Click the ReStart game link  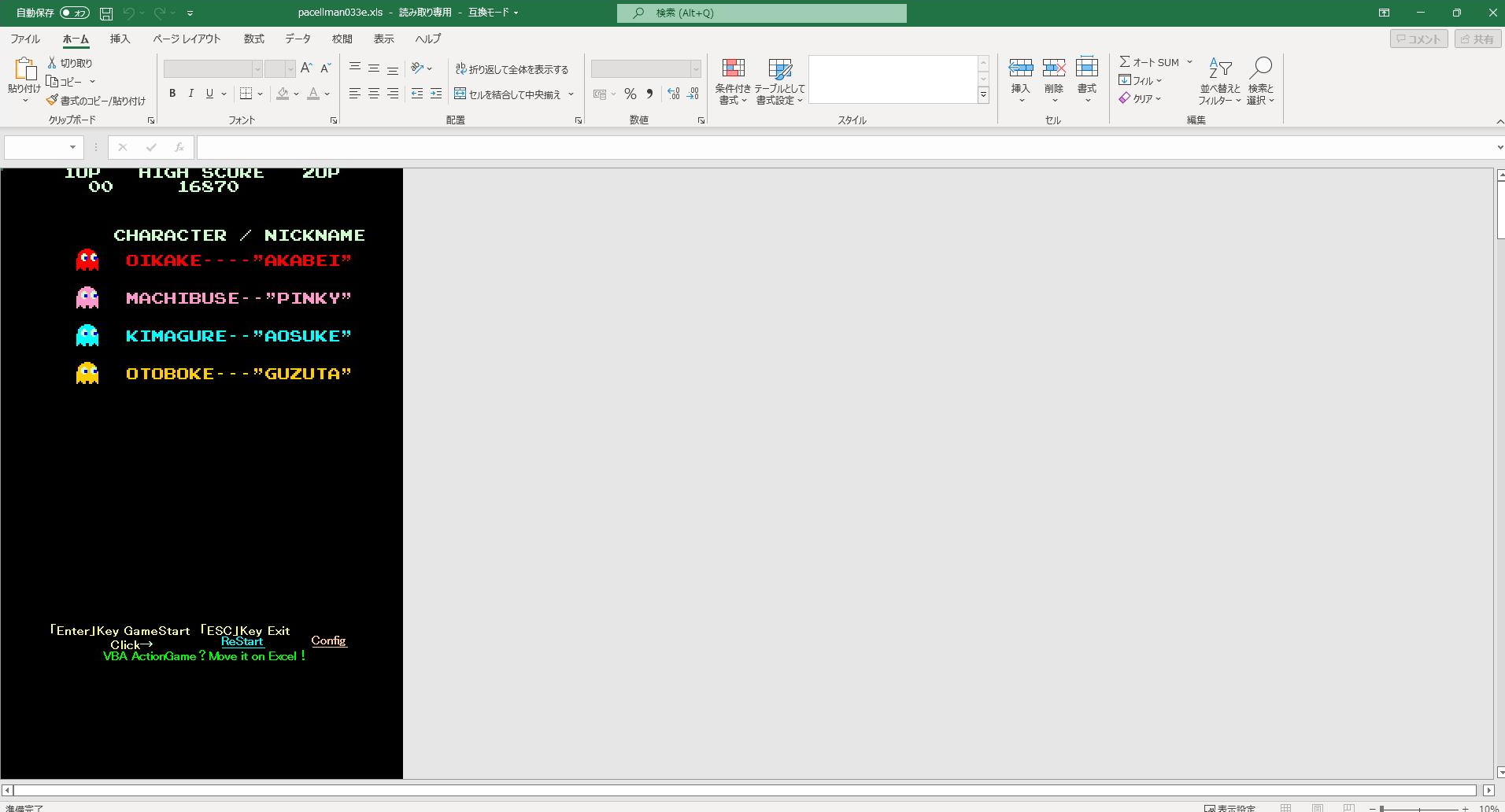point(241,641)
